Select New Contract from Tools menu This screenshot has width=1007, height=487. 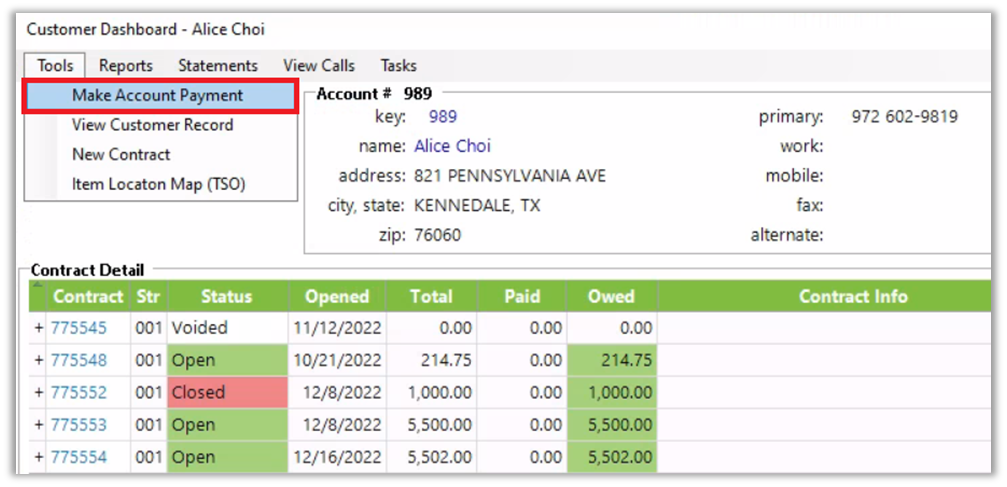tap(121, 155)
